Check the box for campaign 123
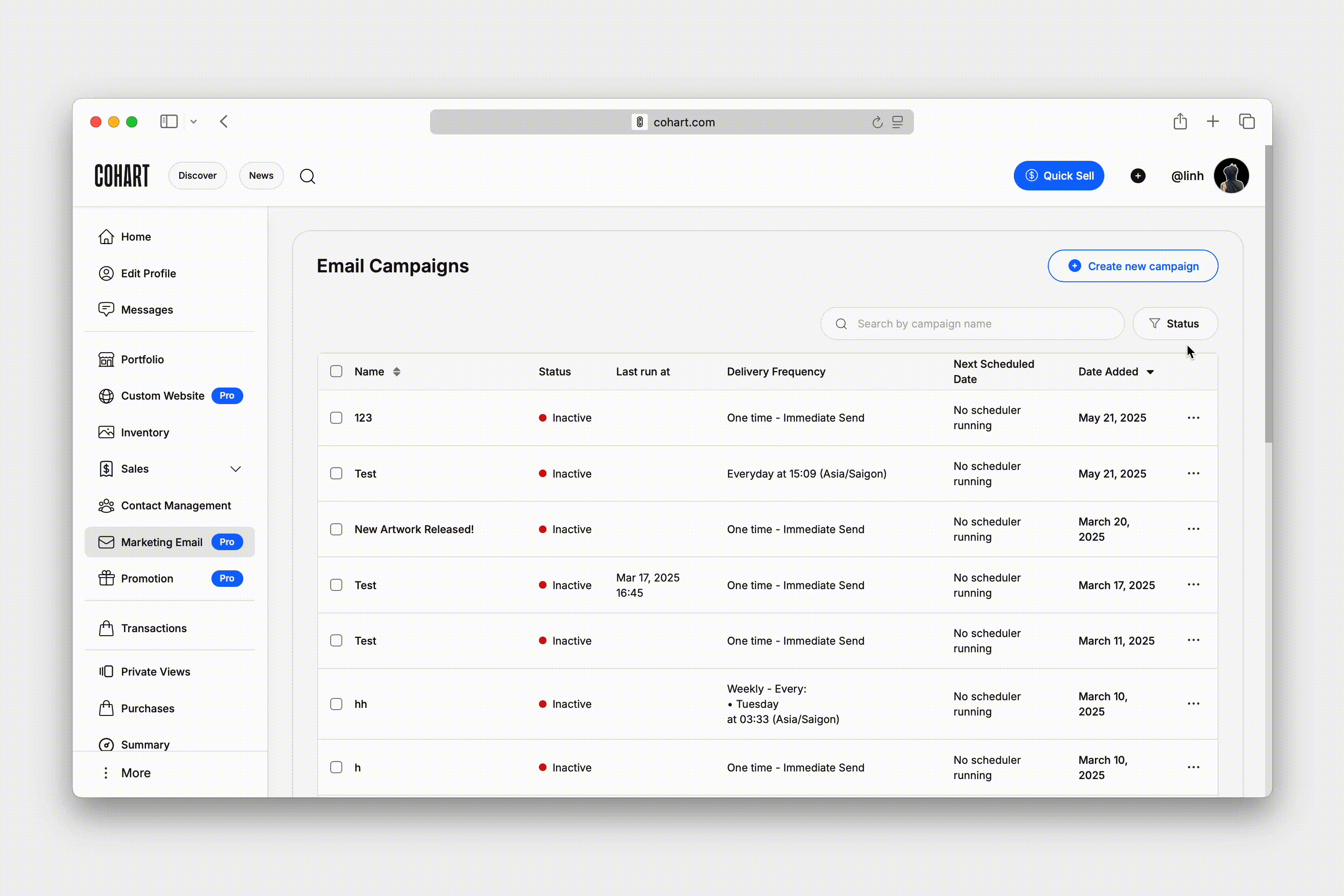The image size is (1344, 896). [x=336, y=418]
